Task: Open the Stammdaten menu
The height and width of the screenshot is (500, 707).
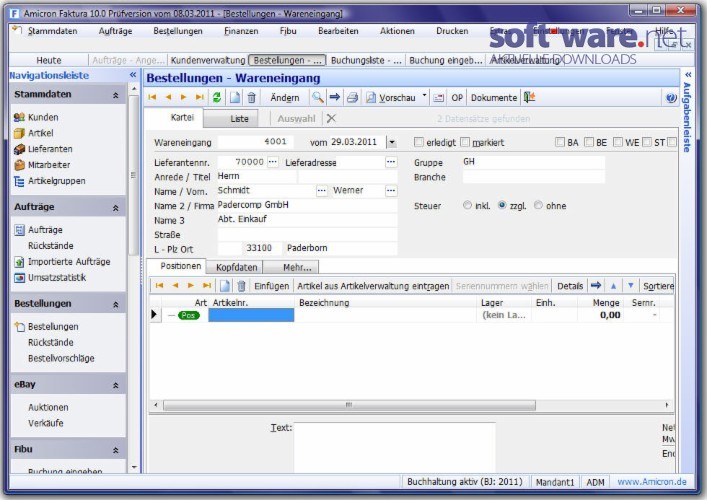Action: (x=52, y=31)
